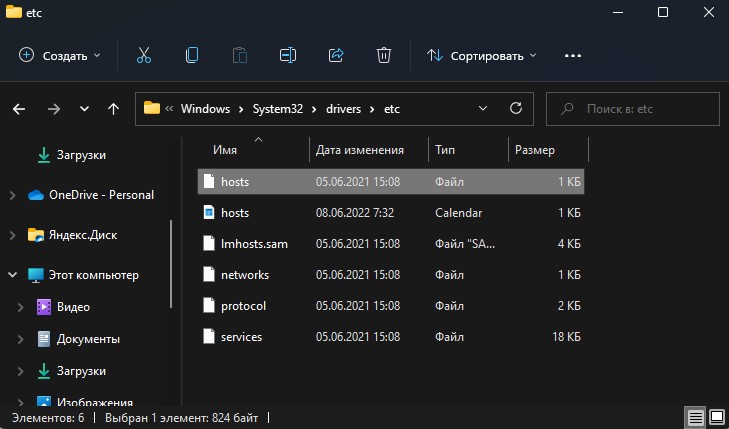Click the Поиск в: etc search field
This screenshot has height=429, width=729.
tap(633, 109)
